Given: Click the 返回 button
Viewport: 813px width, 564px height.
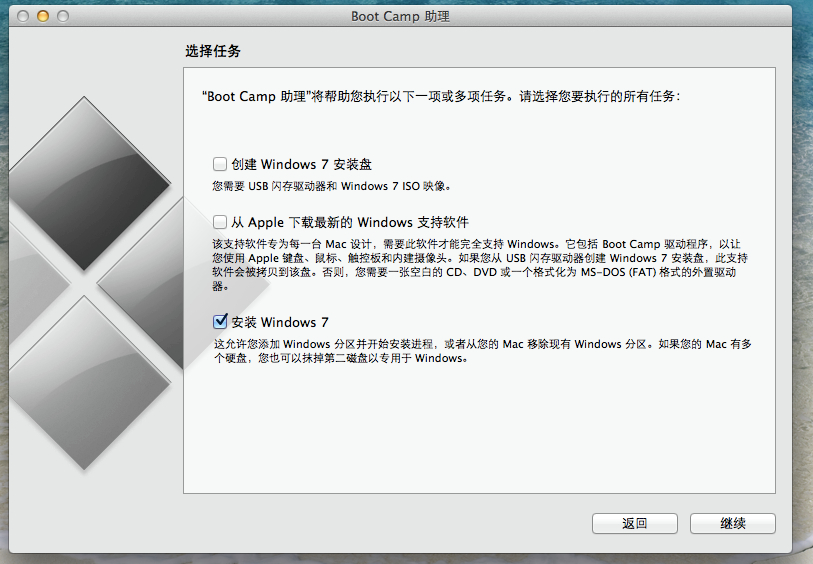Looking at the screenshot, I should click(x=635, y=524).
